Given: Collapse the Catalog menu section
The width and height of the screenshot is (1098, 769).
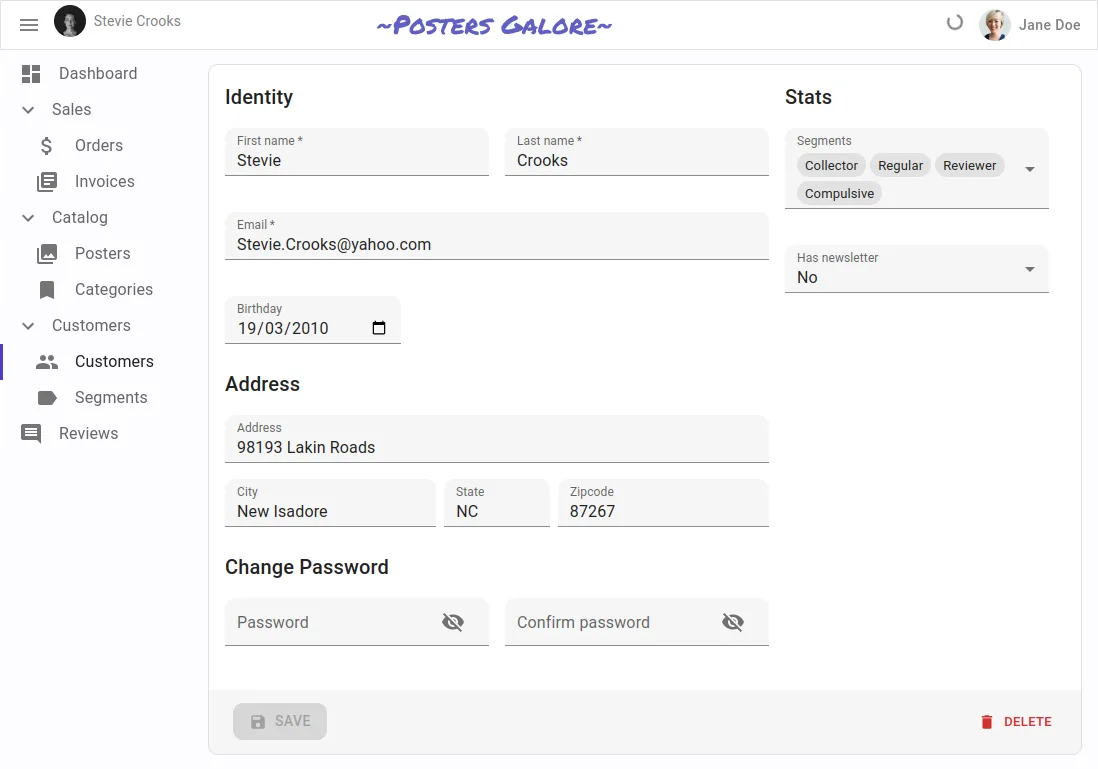Looking at the screenshot, I should [x=28, y=218].
